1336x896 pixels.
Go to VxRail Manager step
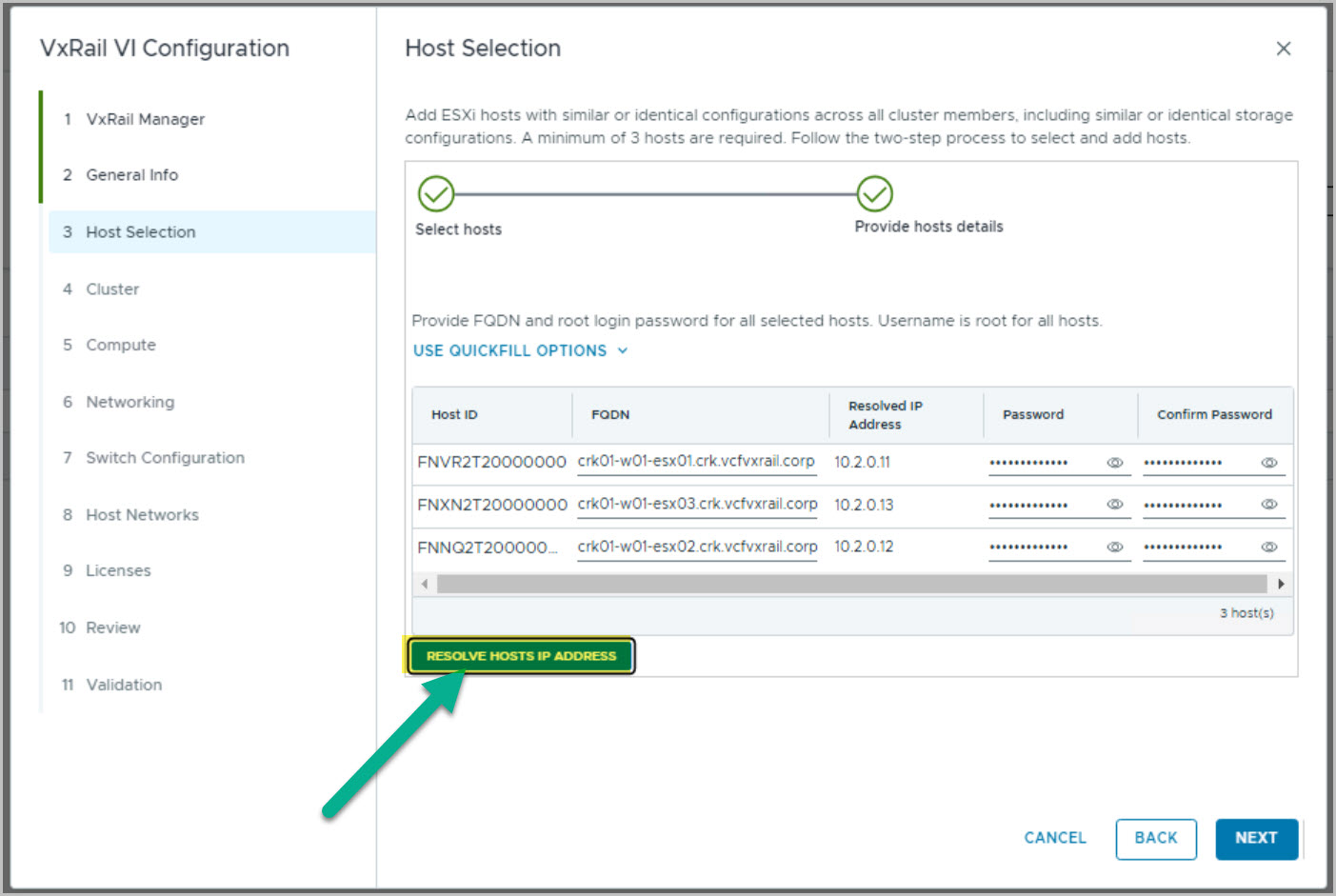click(145, 119)
